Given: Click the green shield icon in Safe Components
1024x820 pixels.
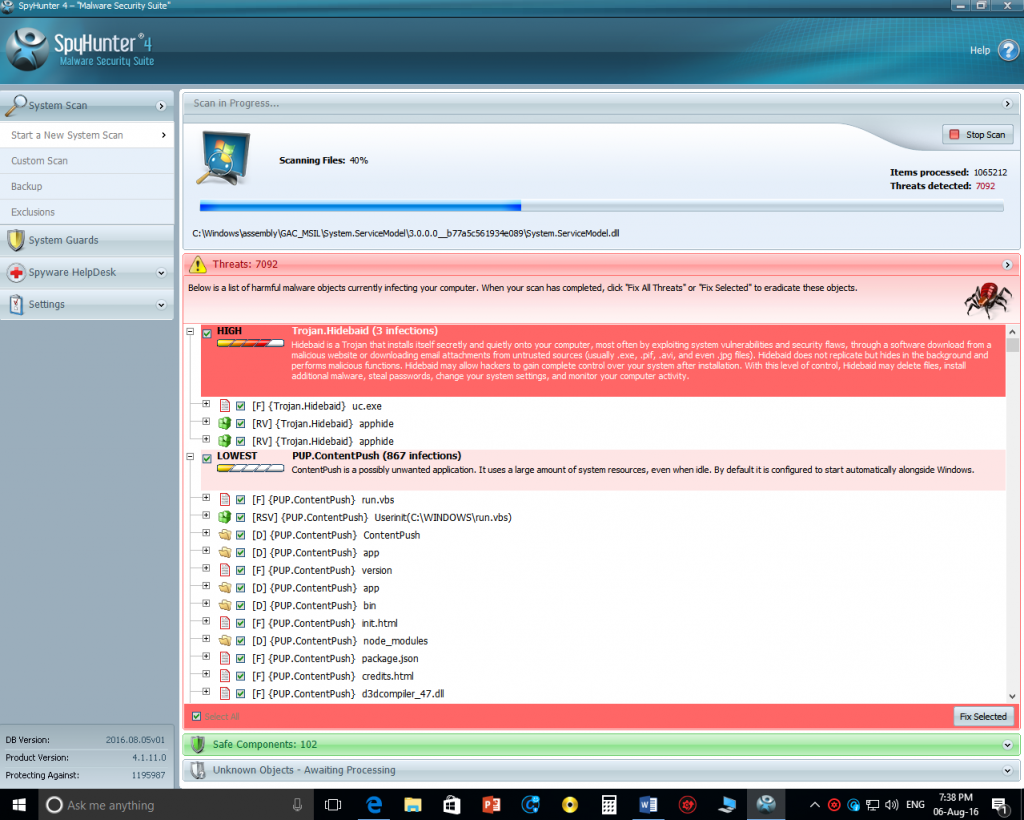Looking at the screenshot, I should point(198,744).
